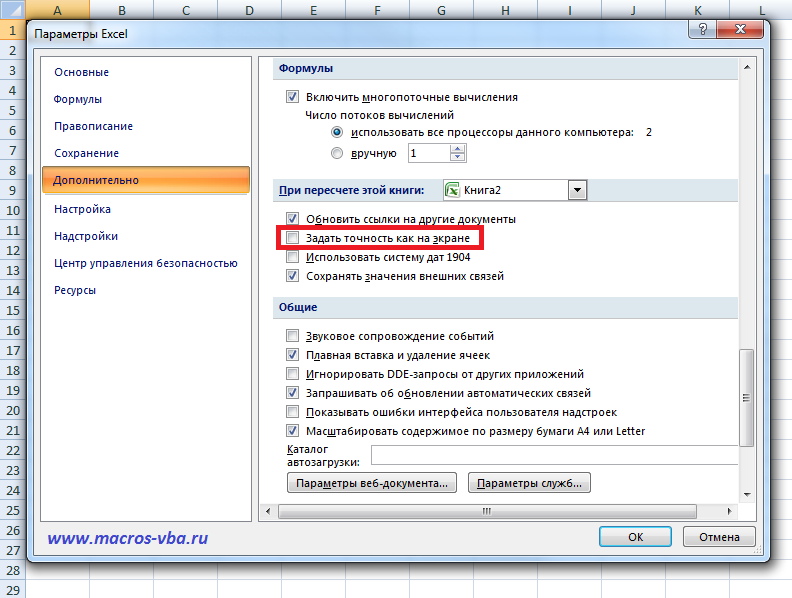The height and width of the screenshot is (598, 792).
Task: Select 'использовать все процессоры' radio button
Action: 337,132
